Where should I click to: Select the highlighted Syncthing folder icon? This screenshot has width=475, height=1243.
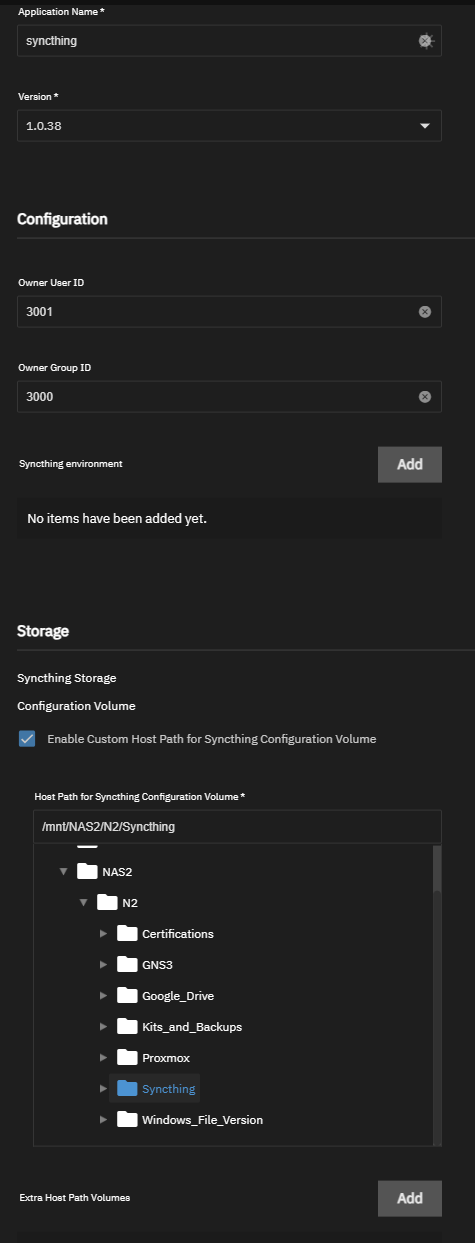tap(126, 1089)
